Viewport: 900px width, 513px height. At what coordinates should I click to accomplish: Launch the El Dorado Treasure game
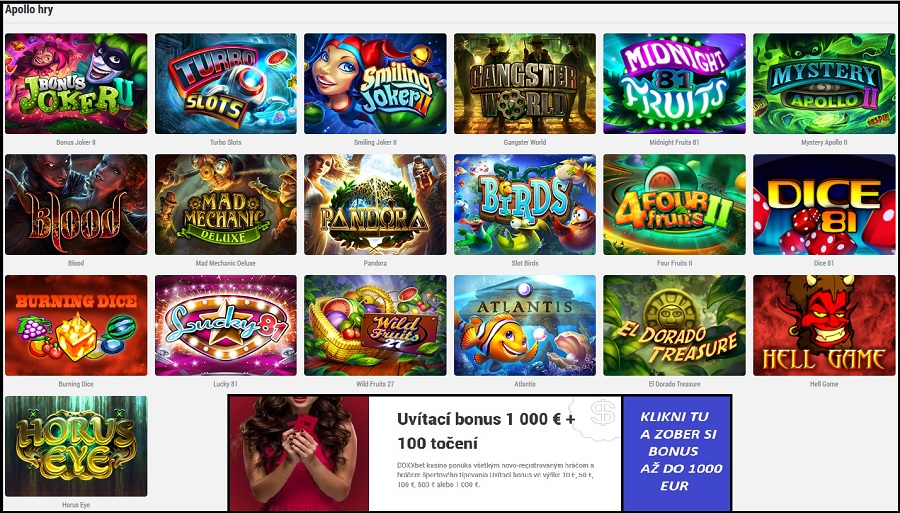click(674, 325)
